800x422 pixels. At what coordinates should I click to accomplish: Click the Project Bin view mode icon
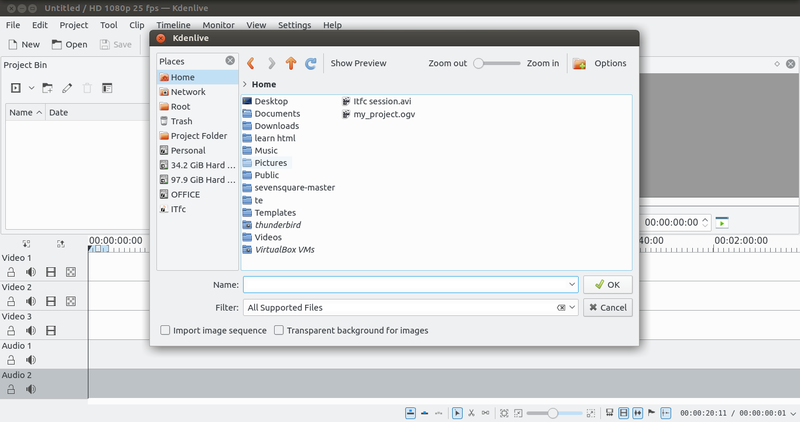(x=107, y=88)
